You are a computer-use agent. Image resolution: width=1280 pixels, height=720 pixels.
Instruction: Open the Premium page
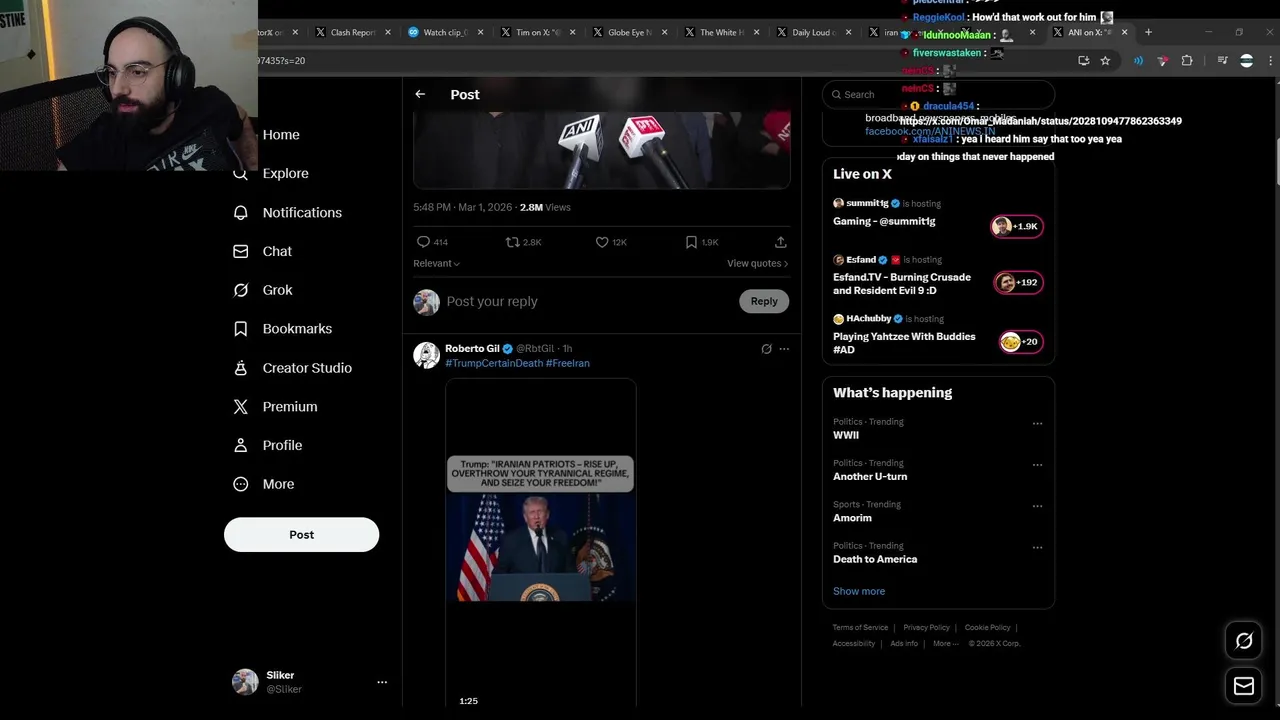tap(290, 407)
